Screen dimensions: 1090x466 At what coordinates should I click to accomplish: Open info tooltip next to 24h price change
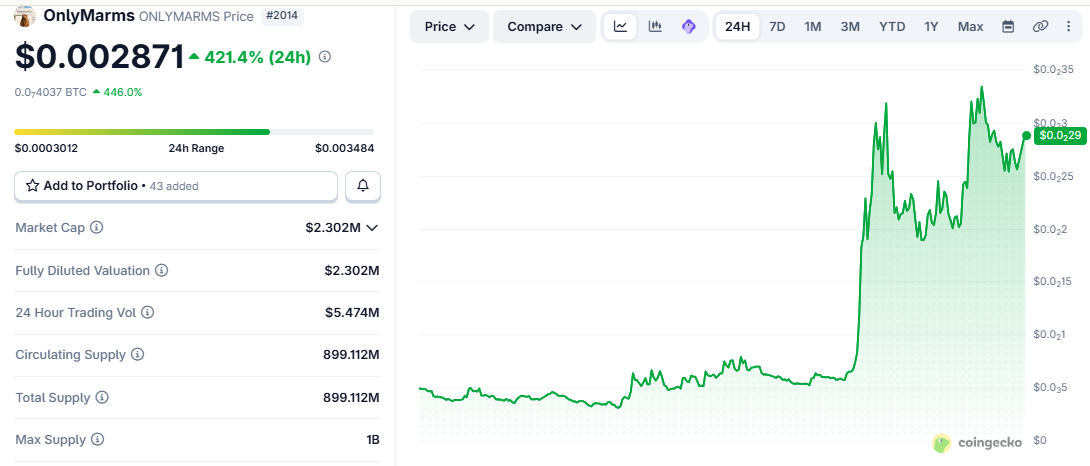click(x=324, y=57)
